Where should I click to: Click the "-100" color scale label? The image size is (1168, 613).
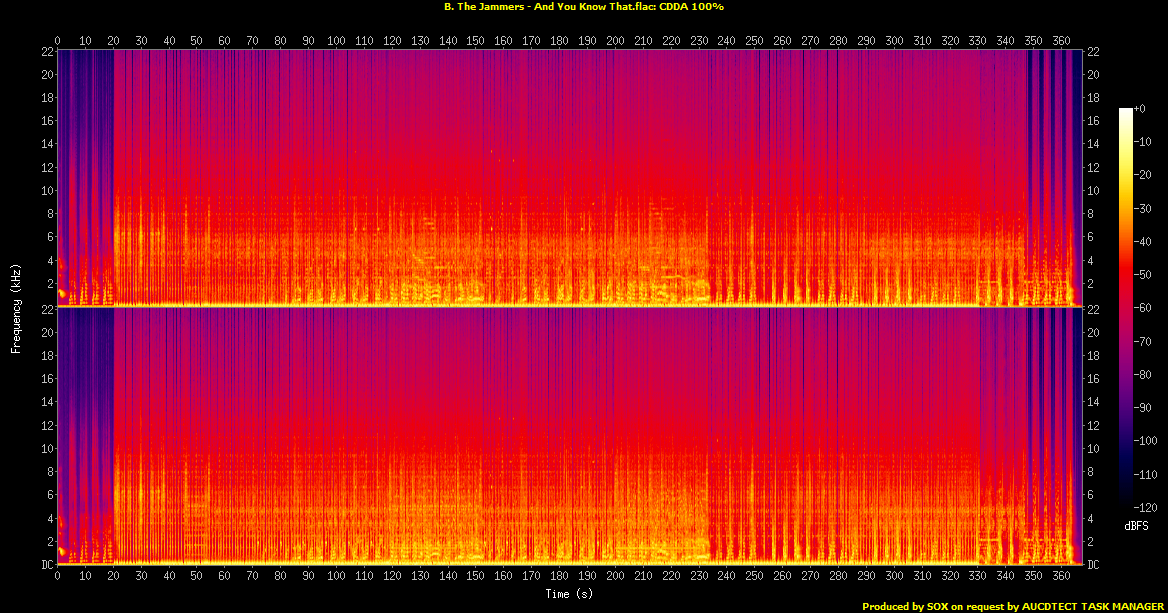pos(1146,441)
